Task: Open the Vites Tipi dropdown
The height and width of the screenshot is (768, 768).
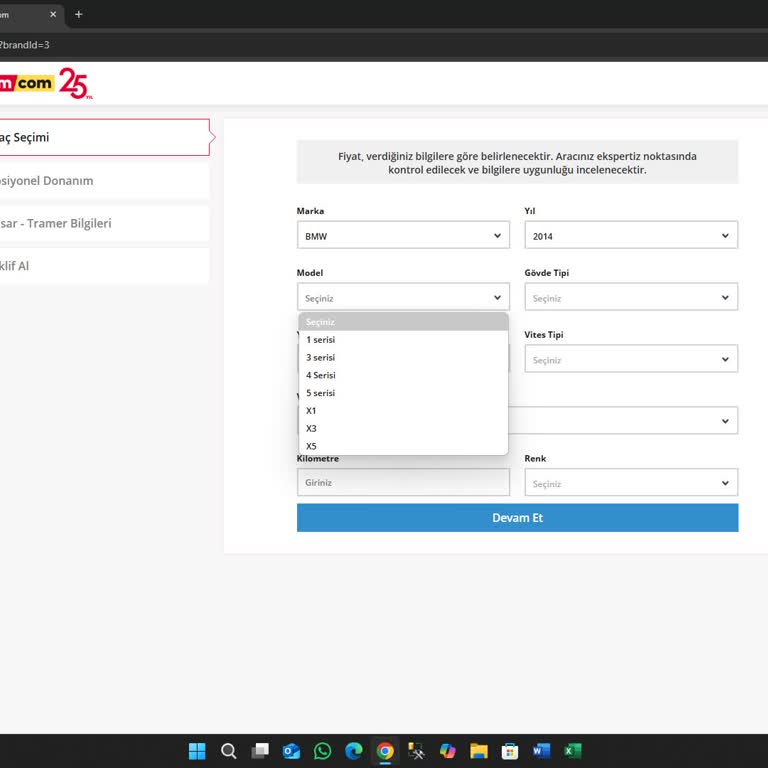Action: (631, 360)
